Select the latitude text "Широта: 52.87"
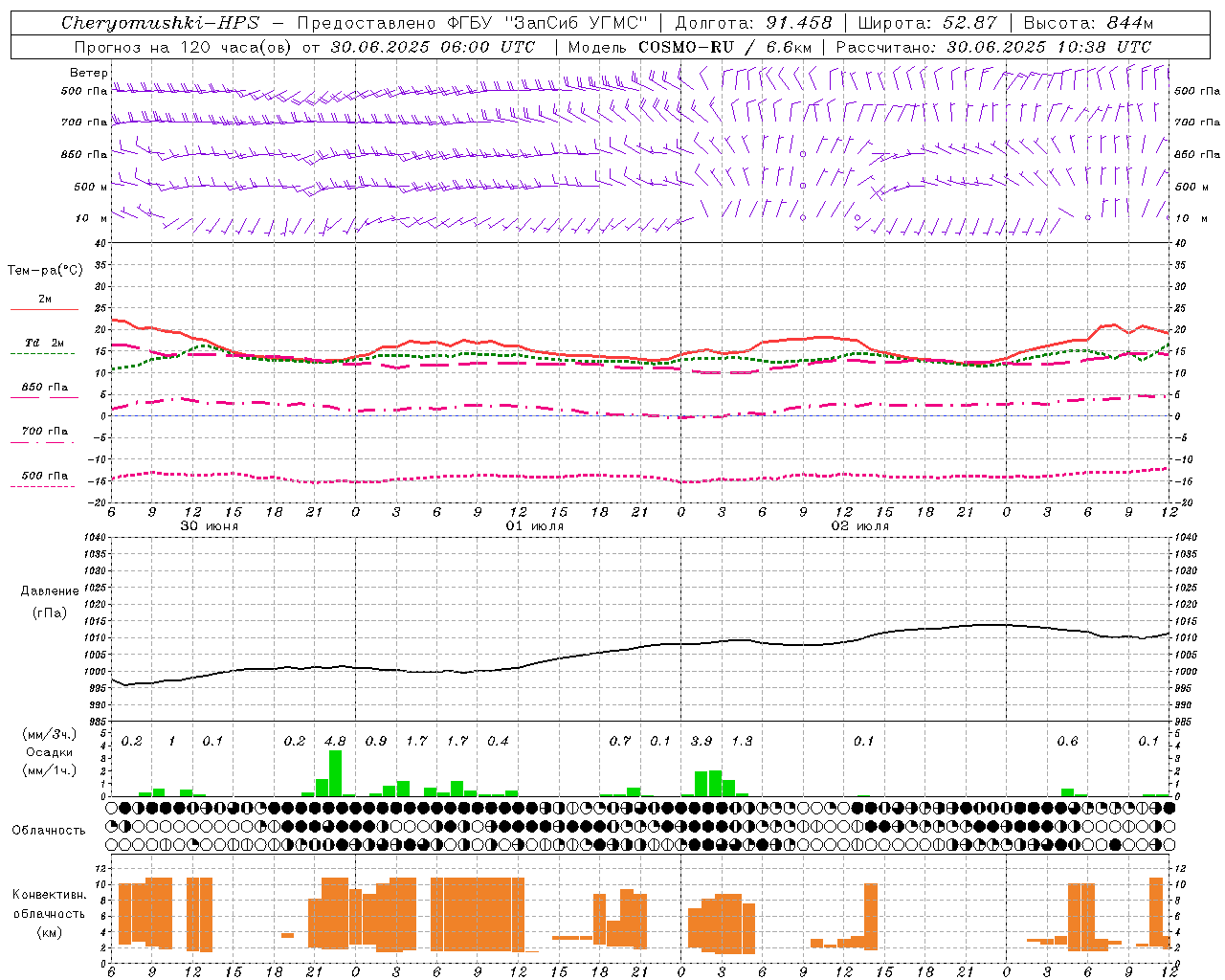Screen dimensions: 1225x980 pyautogui.click(x=927, y=23)
